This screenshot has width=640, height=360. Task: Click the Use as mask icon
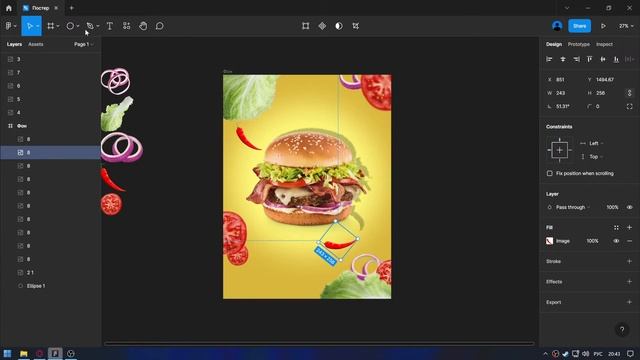click(339, 26)
